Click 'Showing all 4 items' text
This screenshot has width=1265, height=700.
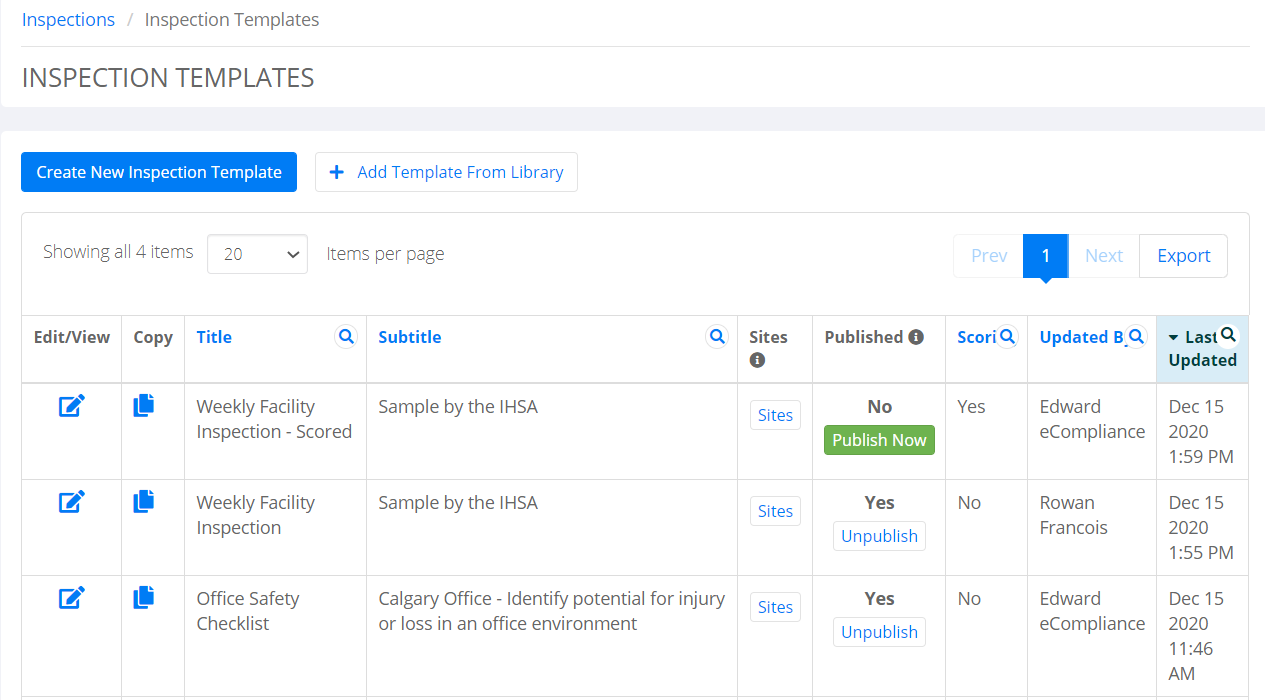[x=118, y=252]
